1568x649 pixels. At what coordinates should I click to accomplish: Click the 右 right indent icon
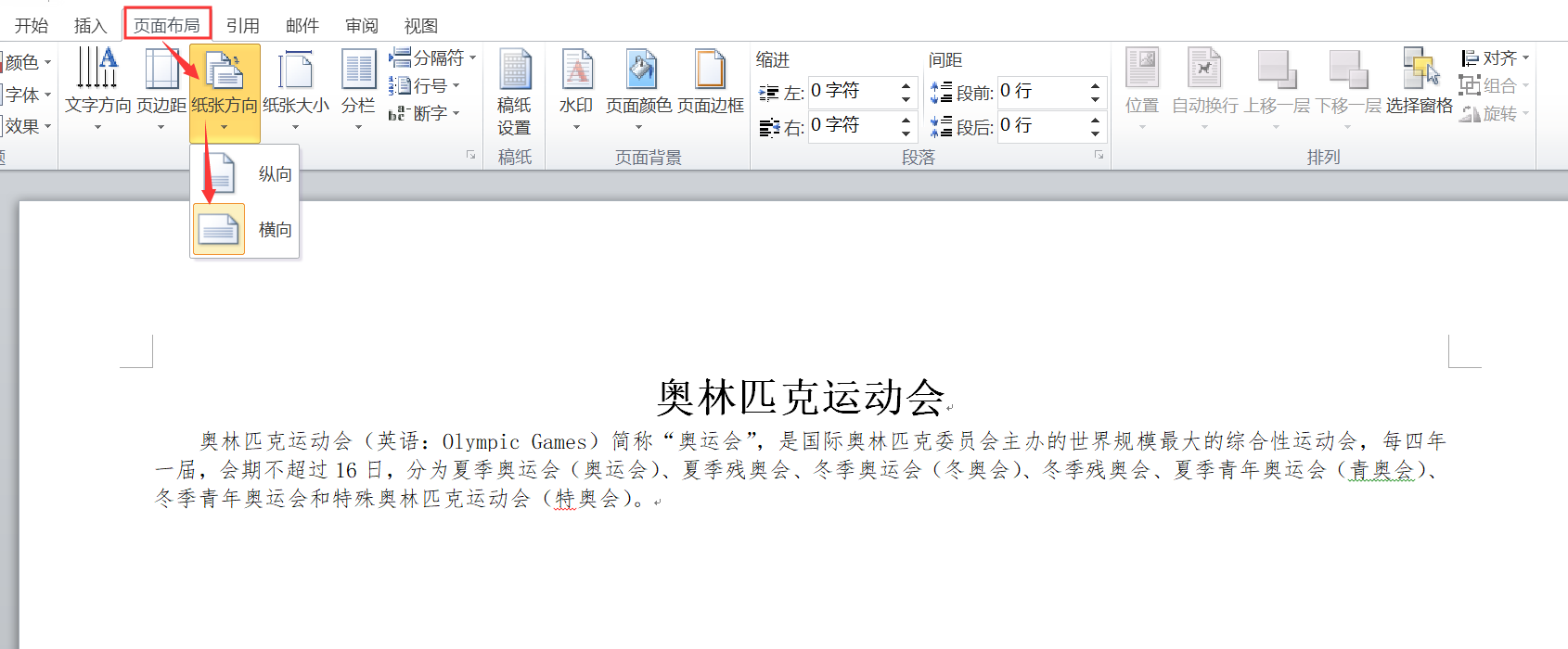click(x=769, y=127)
